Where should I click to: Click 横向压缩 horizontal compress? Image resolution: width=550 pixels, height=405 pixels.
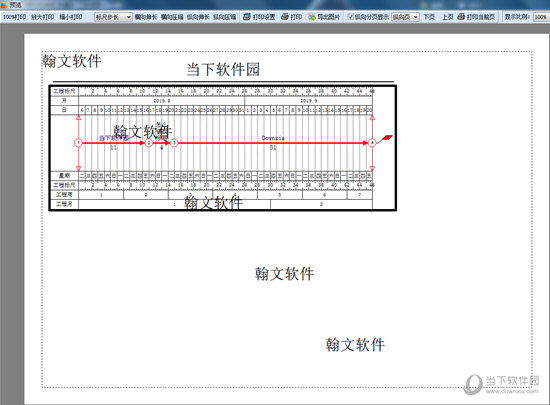coord(172,17)
